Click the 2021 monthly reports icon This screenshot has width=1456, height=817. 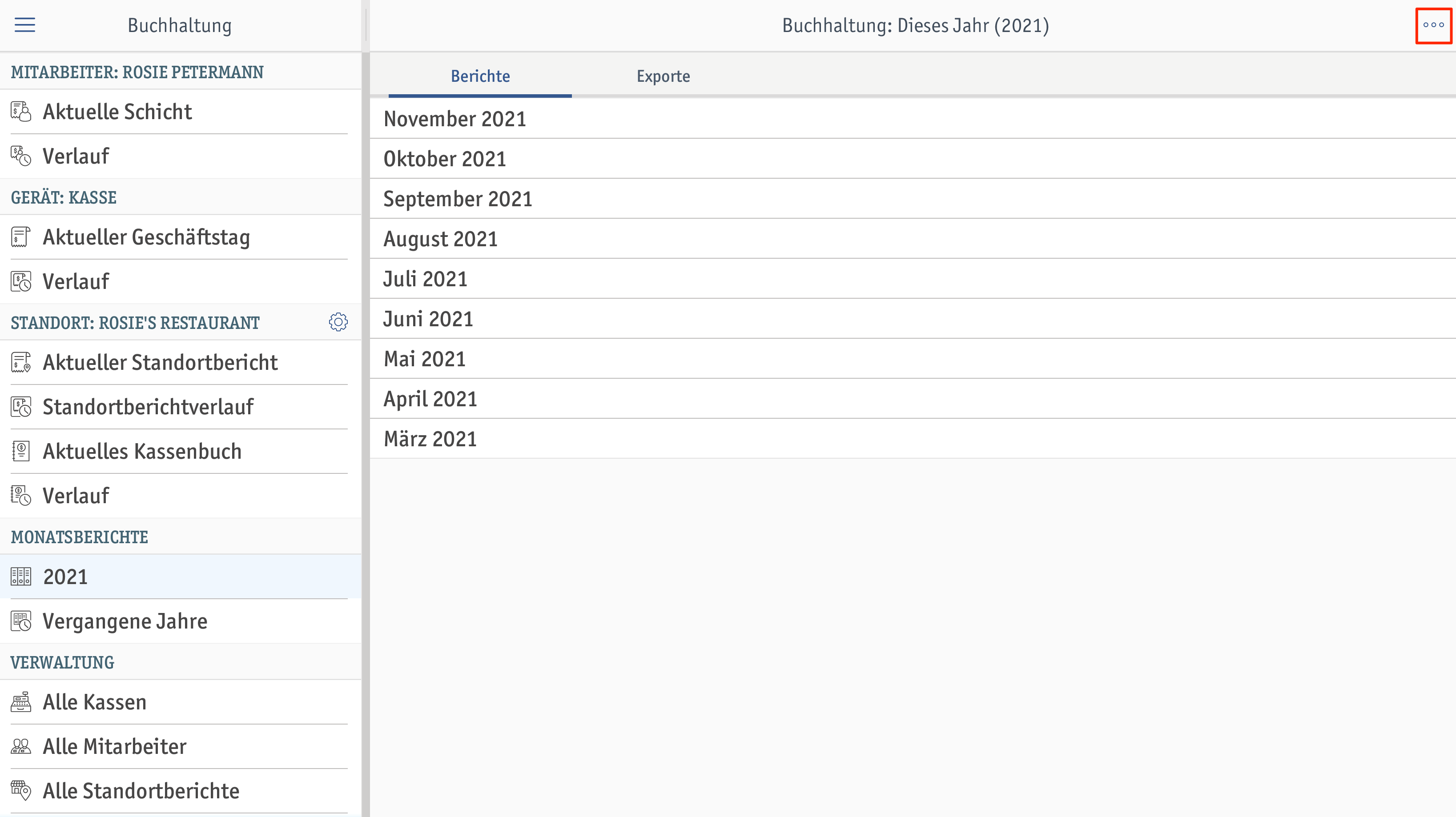[x=21, y=577]
